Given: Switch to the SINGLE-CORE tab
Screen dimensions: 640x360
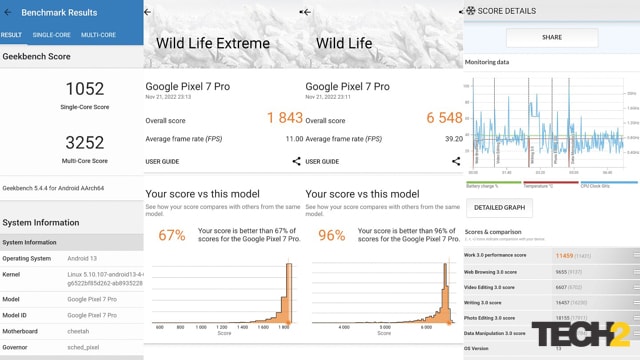Looking at the screenshot, I should point(51,35).
